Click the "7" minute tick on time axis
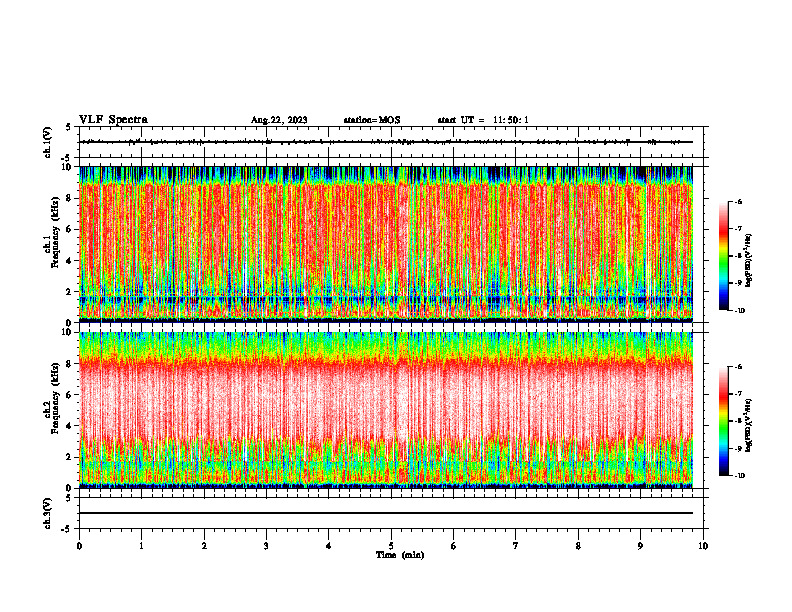The width and height of the screenshot is (792, 612). point(516,546)
